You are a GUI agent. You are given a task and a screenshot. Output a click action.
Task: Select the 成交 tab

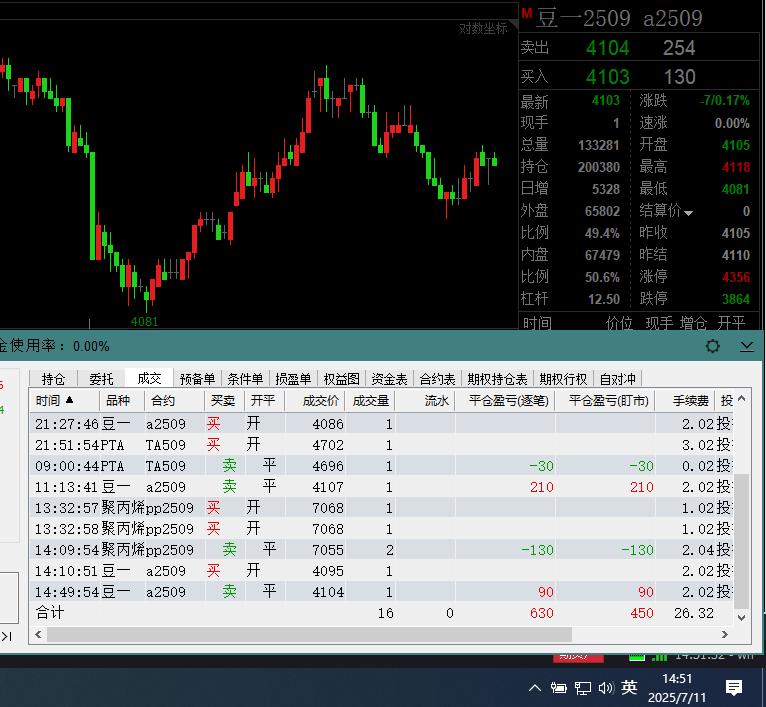149,378
